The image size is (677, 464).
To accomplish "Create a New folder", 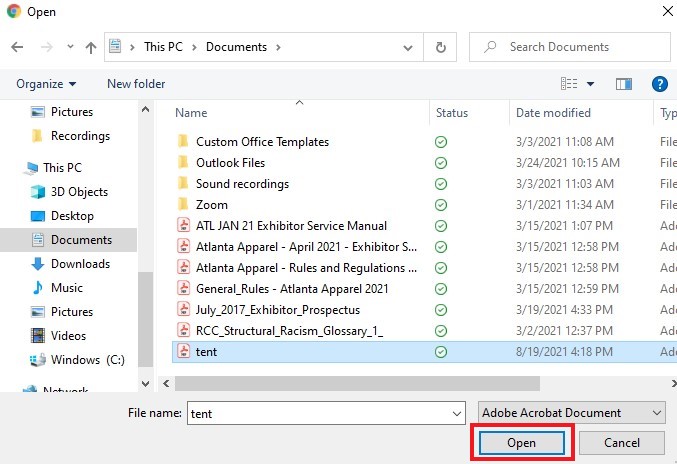I will 136,84.
